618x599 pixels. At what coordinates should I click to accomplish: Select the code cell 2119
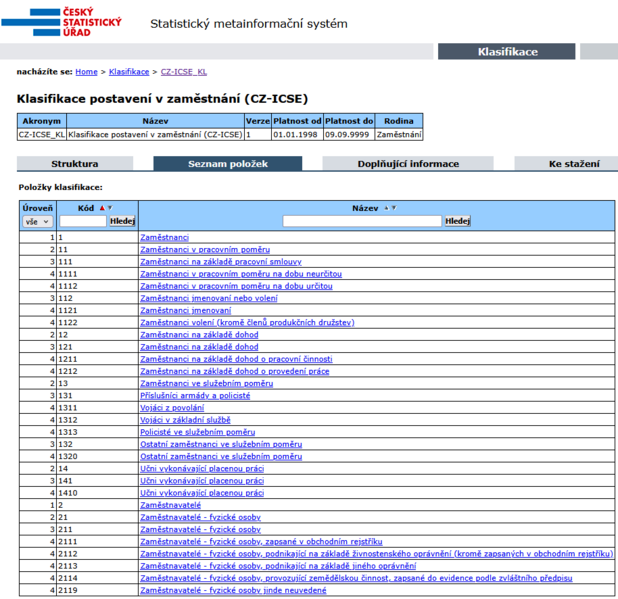[x=97, y=590]
